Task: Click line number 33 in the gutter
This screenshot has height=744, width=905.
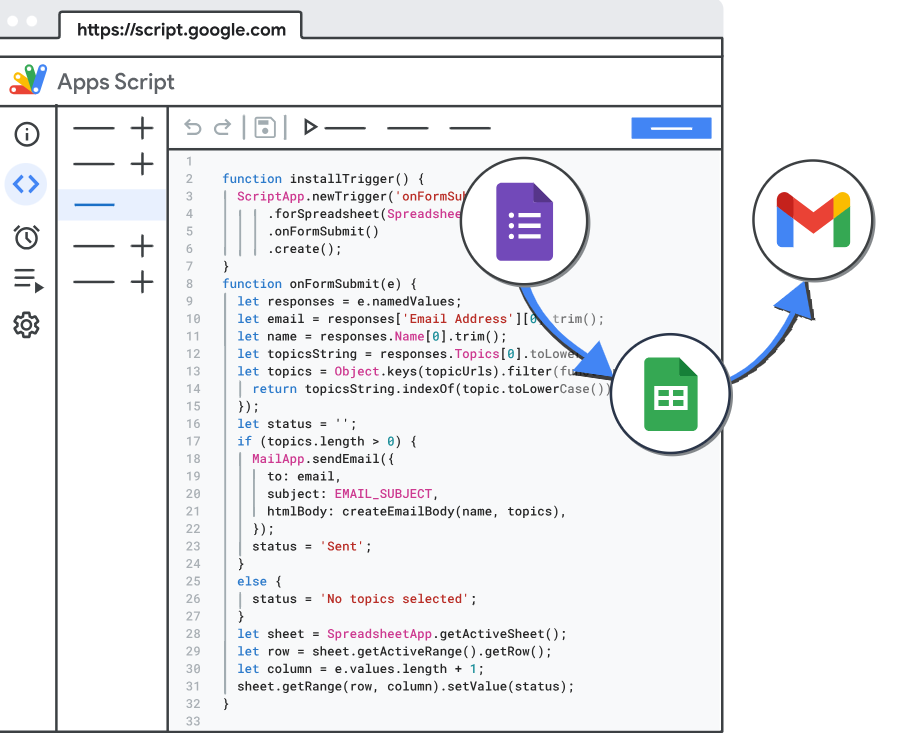Action: 193,721
